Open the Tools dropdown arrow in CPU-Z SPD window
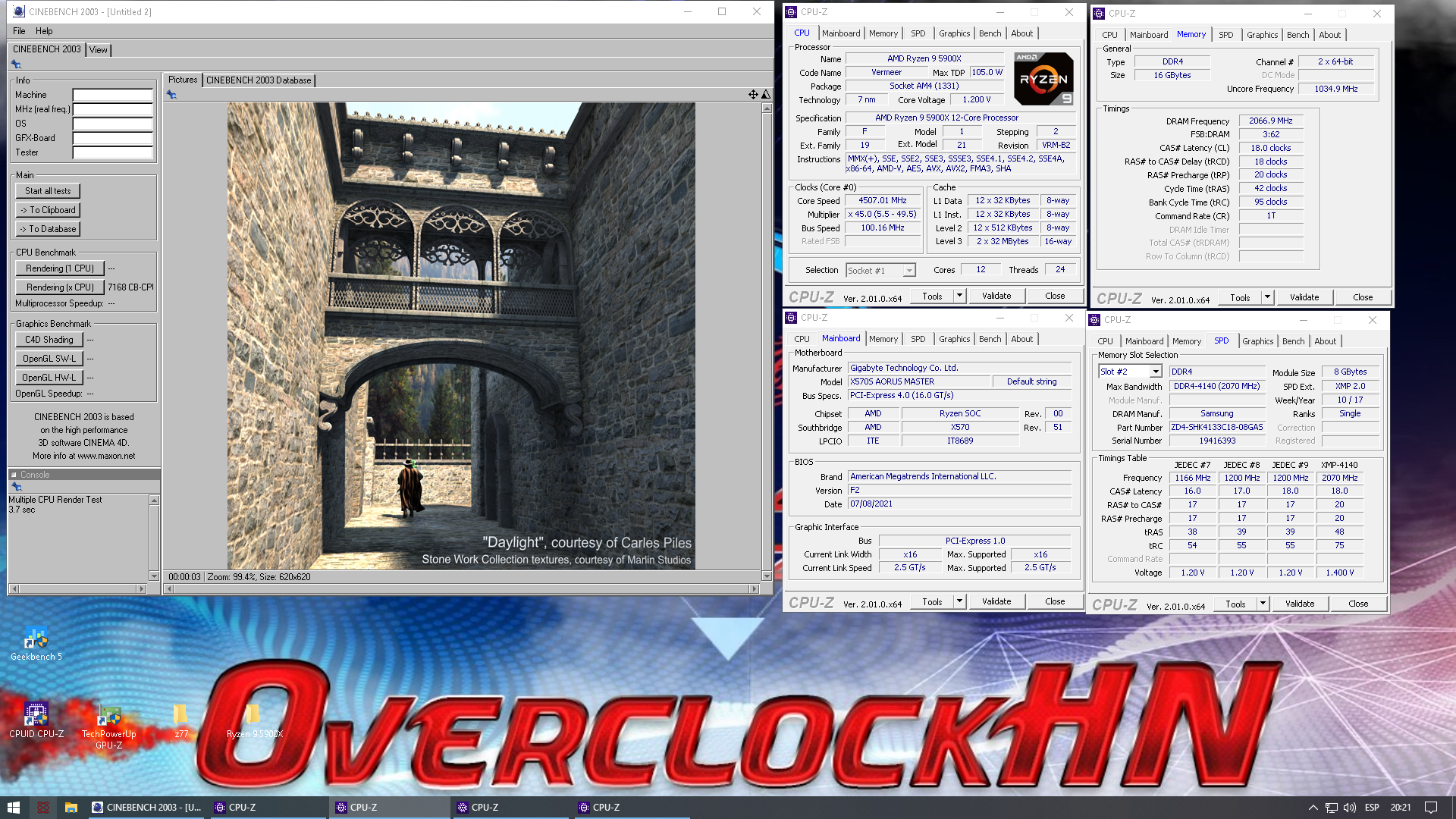The height and width of the screenshot is (819, 1456). click(1263, 604)
